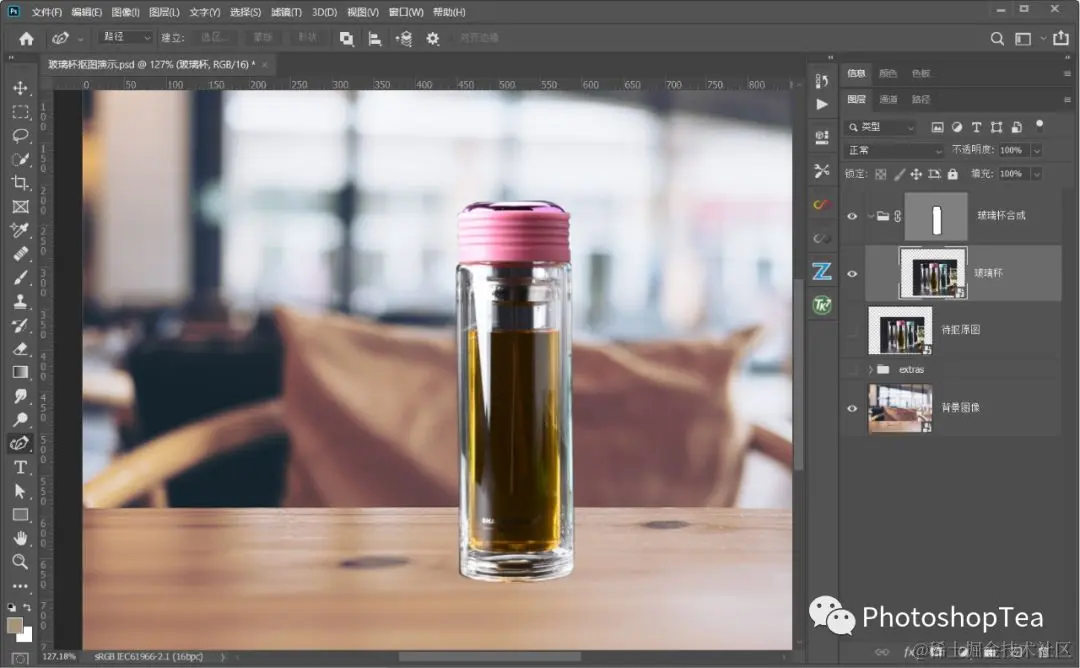
Task: Select the Eraser tool
Action: (20, 348)
